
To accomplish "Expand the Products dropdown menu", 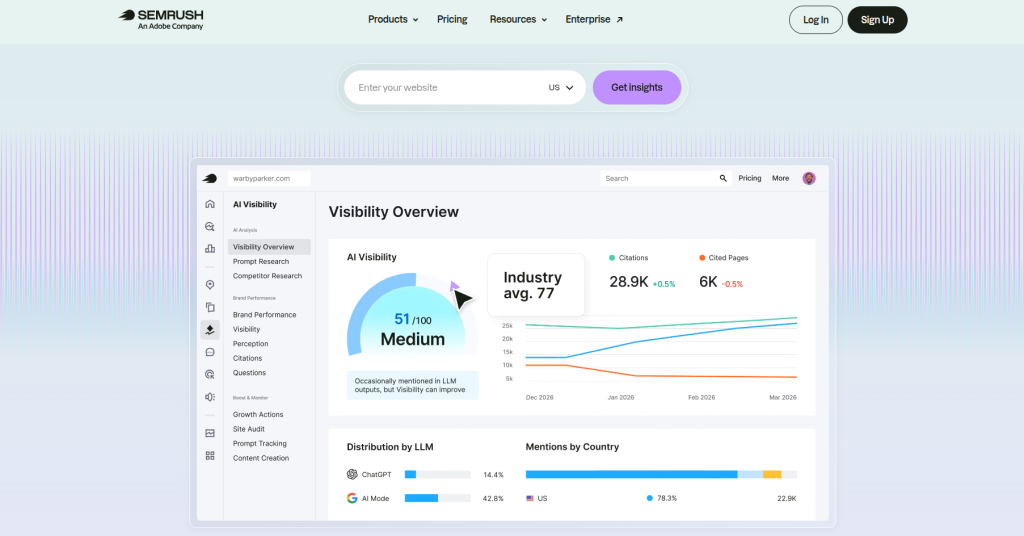I will click(392, 20).
